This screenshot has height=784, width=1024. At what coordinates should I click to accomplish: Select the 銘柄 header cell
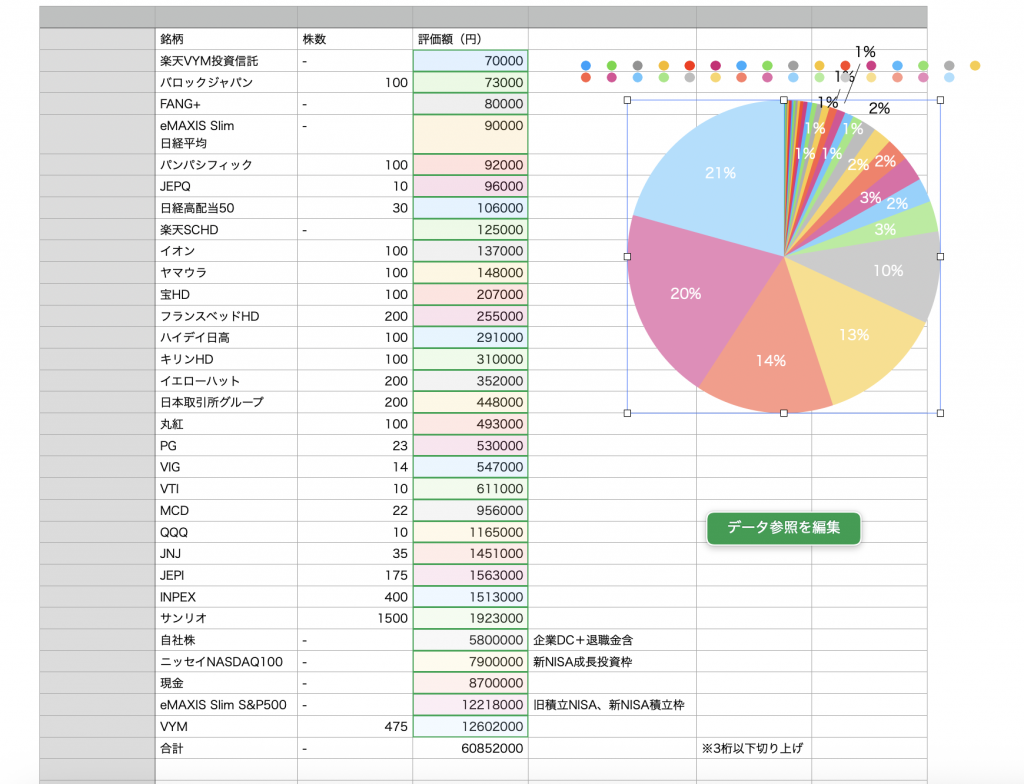pyautogui.click(x=226, y=39)
